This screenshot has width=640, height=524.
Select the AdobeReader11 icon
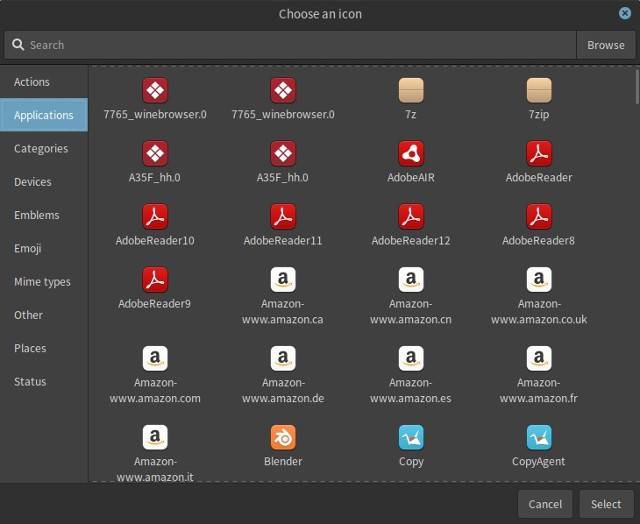point(283,217)
